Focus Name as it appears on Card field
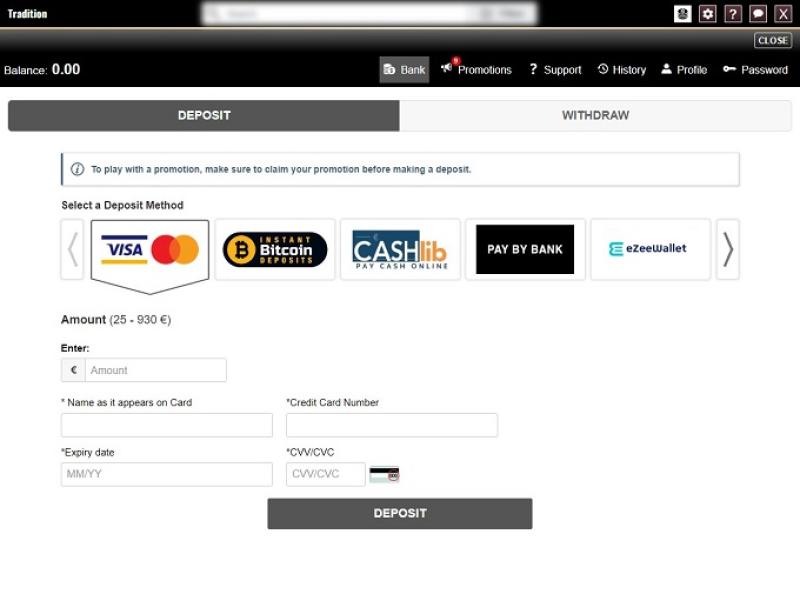The height and width of the screenshot is (601, 800). pyautogui.click(x=167, y=425)
